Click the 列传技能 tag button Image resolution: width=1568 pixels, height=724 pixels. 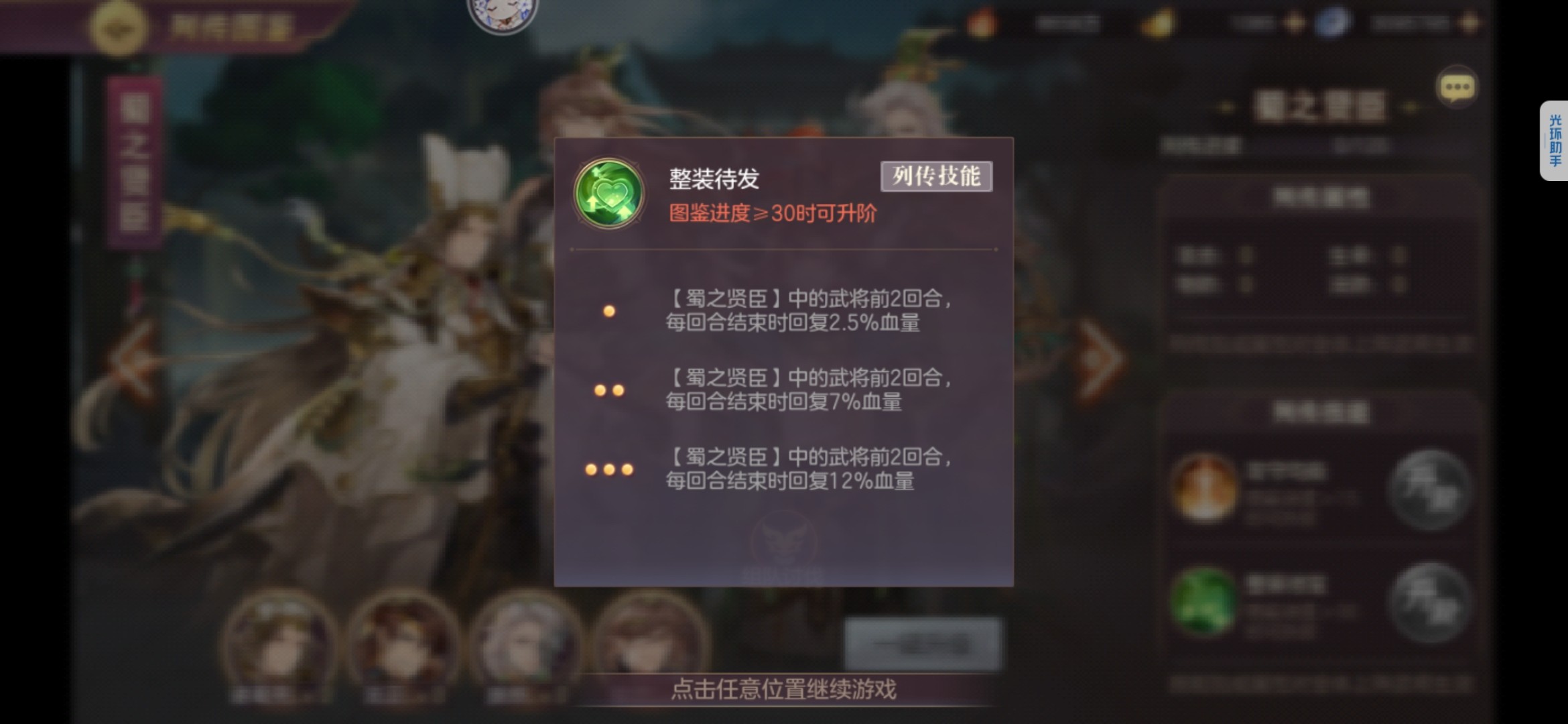[x=936, y=176]
